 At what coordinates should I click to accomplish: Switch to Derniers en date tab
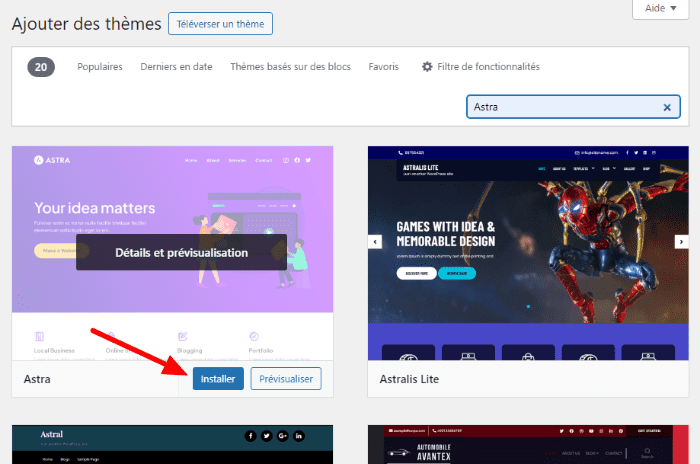click(176, 67)
